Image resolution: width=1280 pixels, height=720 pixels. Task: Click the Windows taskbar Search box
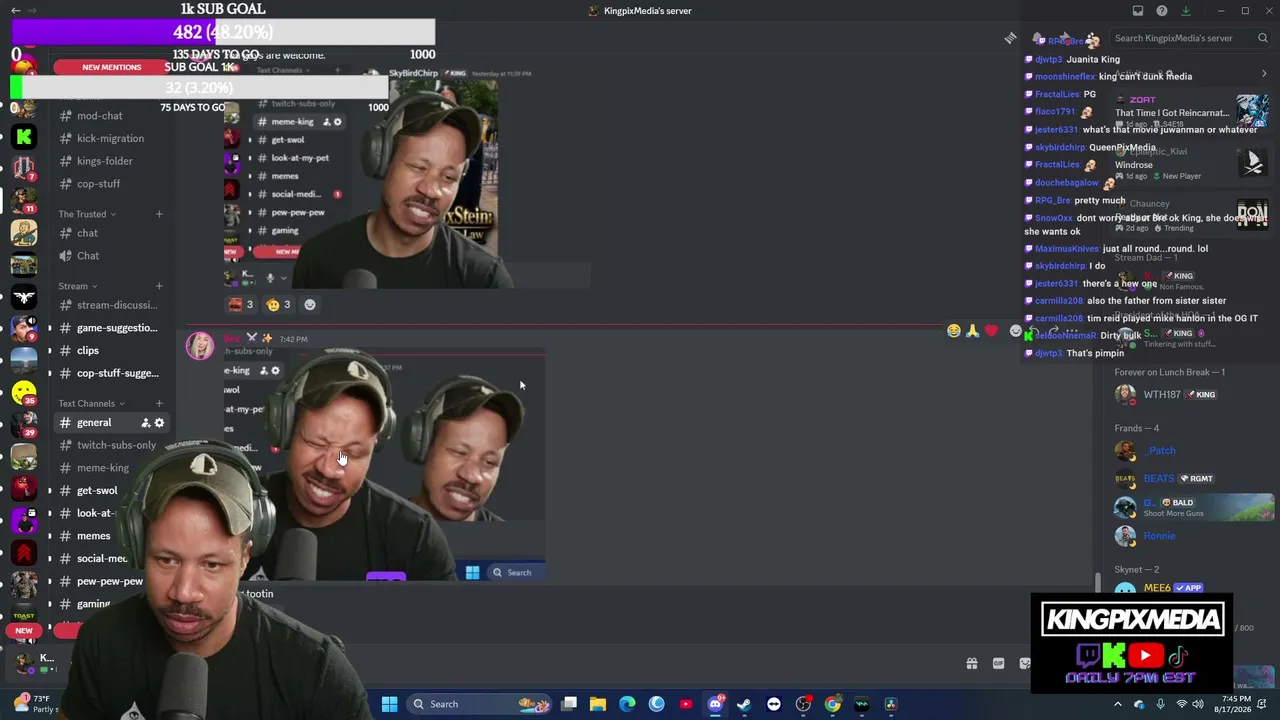pos(479,704)
